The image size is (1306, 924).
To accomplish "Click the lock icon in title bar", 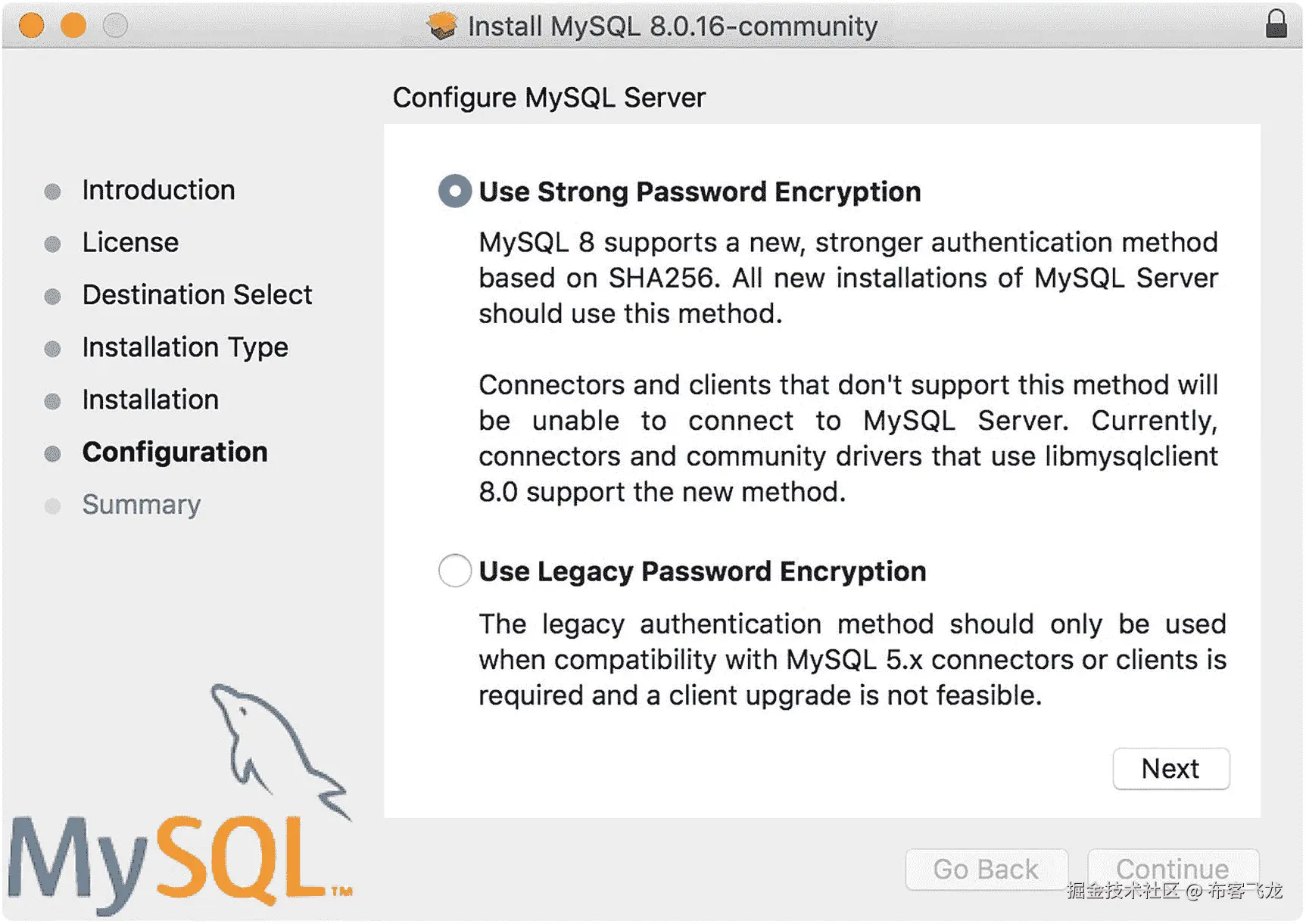I will (x=1276, y=24).
